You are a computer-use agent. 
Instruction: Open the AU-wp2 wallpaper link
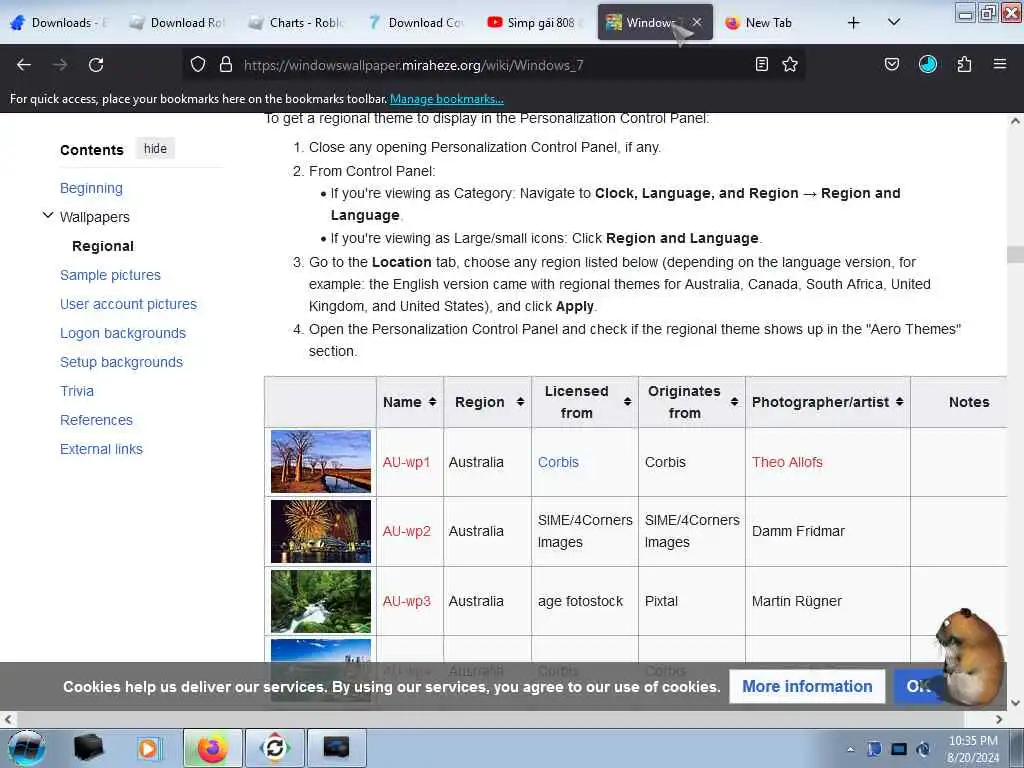pos(407,532)
